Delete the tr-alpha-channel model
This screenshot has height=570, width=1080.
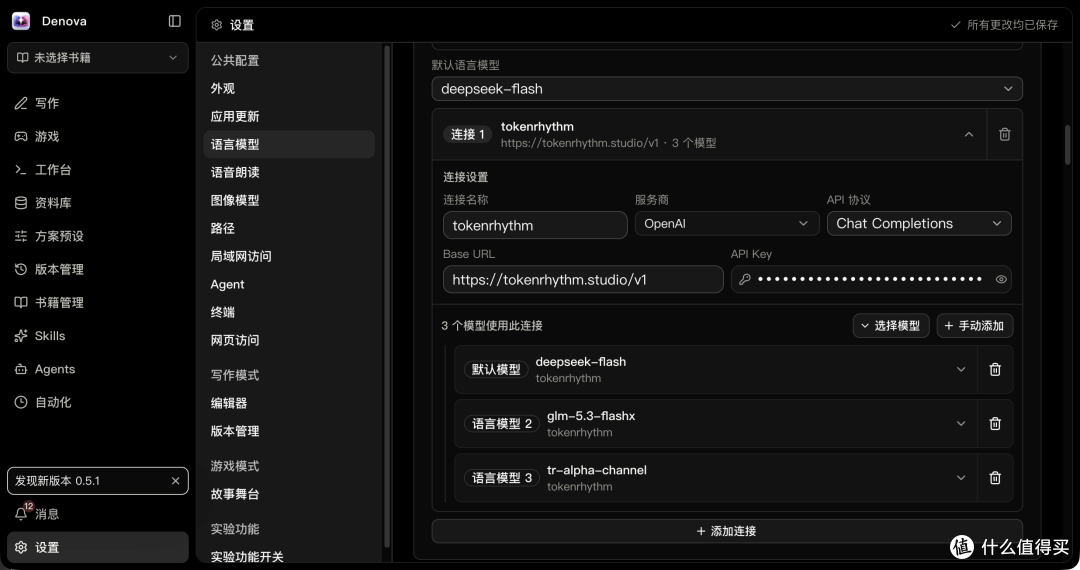[995, 478]
